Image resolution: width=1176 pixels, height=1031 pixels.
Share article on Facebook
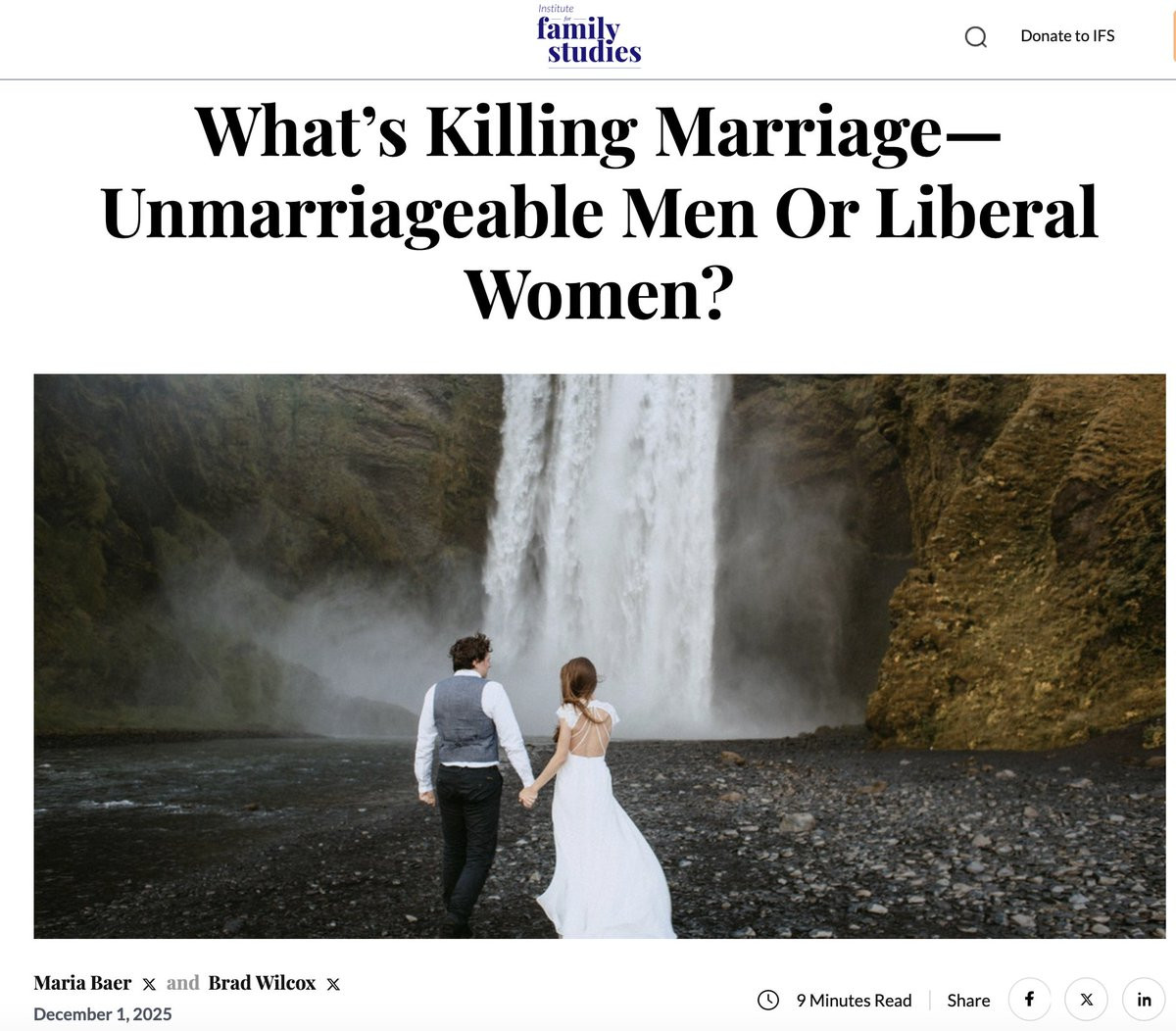click(1029, 1000)
